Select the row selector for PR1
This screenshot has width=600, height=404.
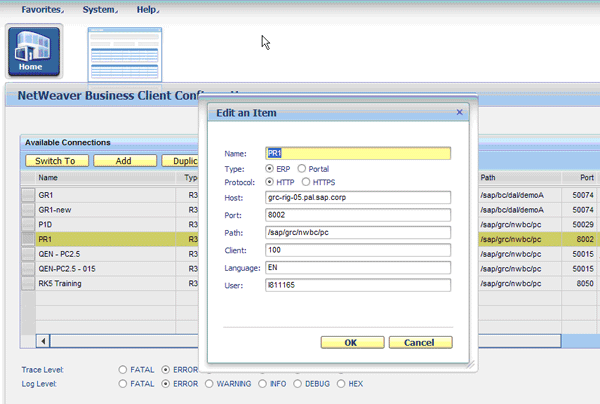[28, 239]
